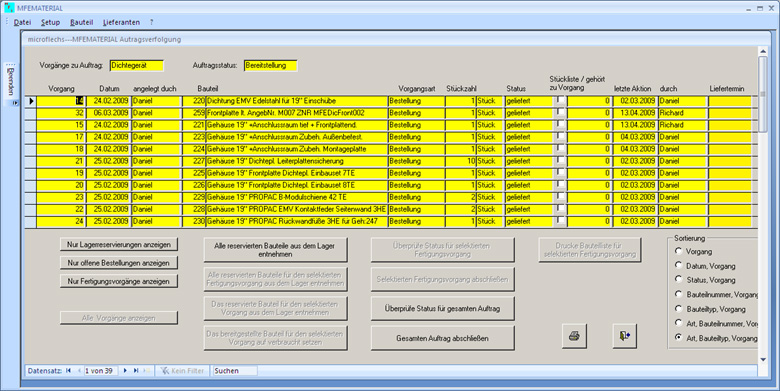Click cell Gehäuse 19" Dichtepl. Leiterplattensicherung
This screenshot has width=780, height=391.
297,161
